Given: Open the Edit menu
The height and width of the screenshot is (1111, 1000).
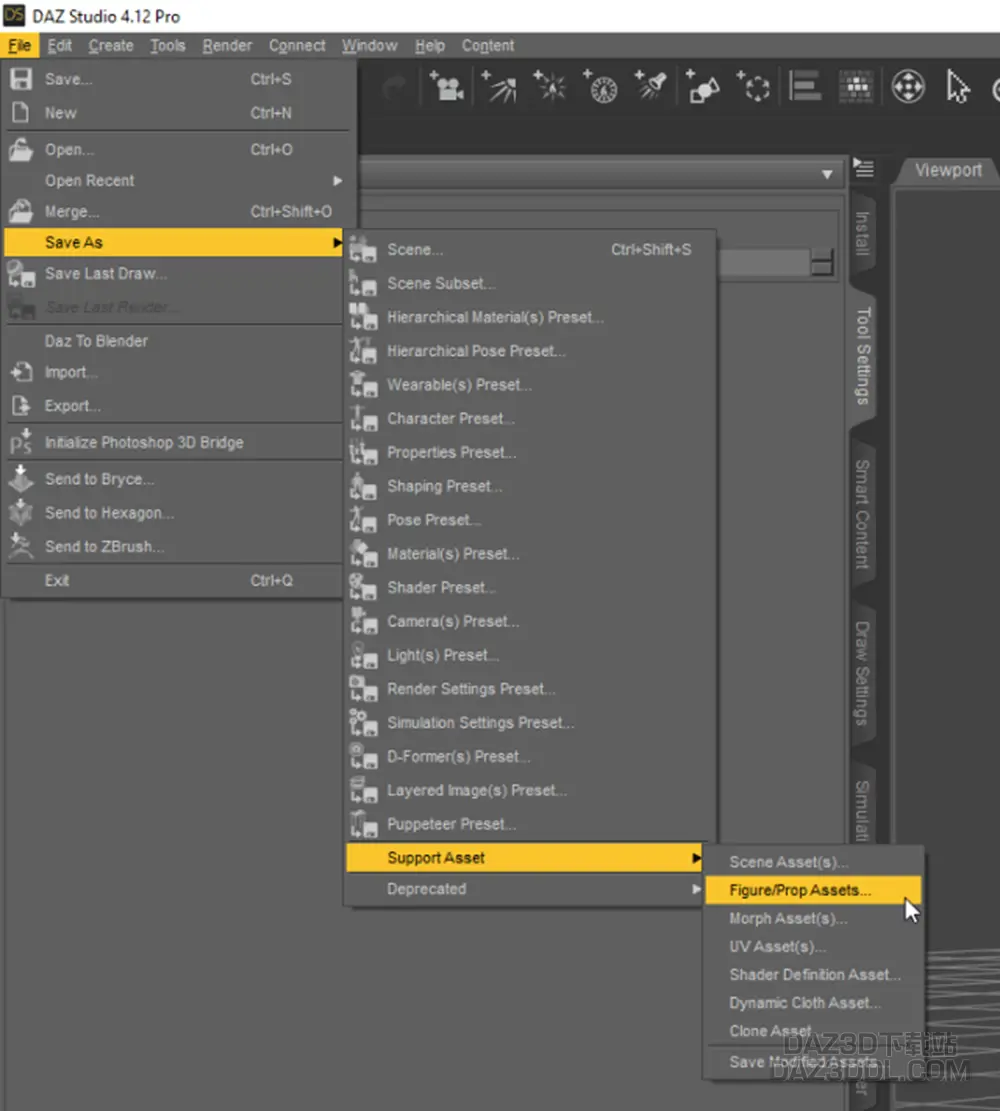Looking at the screenshot, I should pyautogui.click(x=60, y=45).
